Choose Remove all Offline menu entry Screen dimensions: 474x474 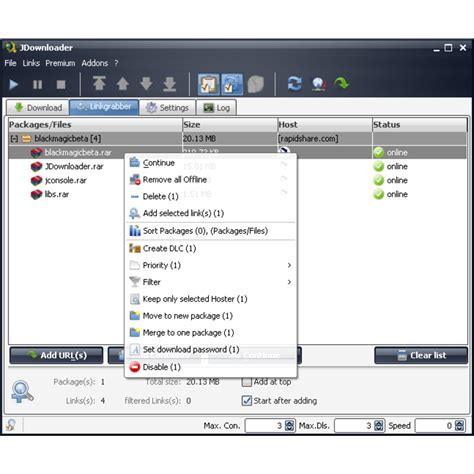(211, 180)
